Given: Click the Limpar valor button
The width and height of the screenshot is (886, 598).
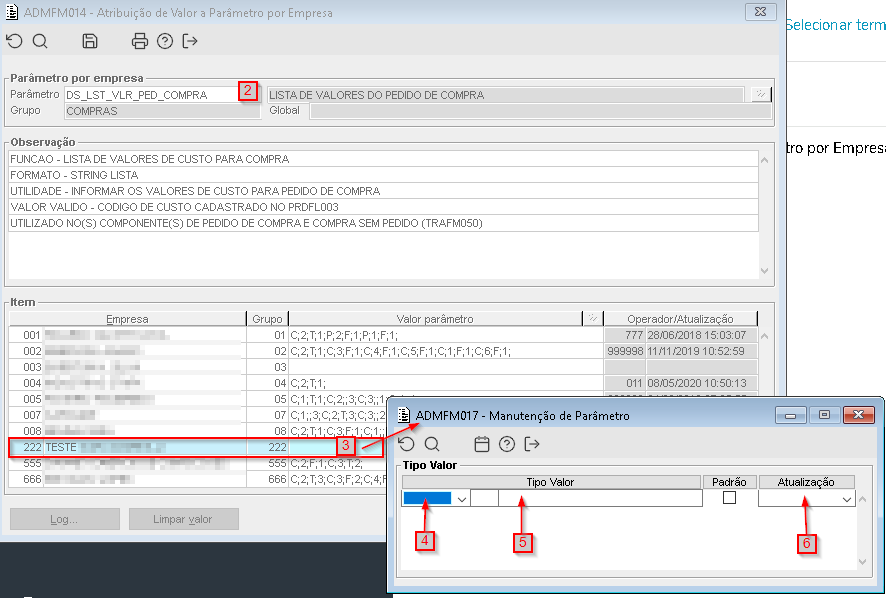Looking at the screenshot, I should click(x=183, y=519).
